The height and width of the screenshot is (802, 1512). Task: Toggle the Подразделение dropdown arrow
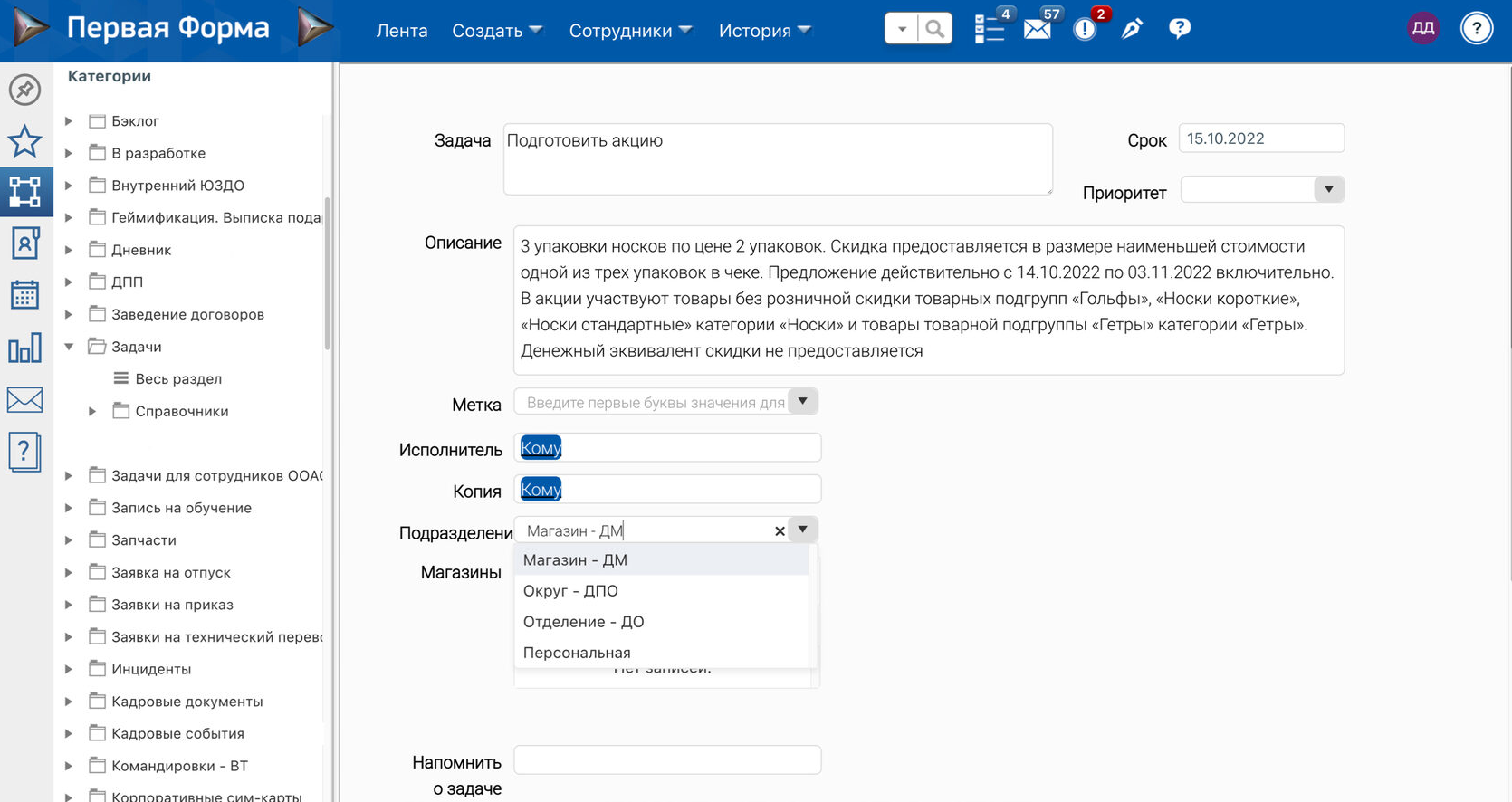[x=803, y=530]
